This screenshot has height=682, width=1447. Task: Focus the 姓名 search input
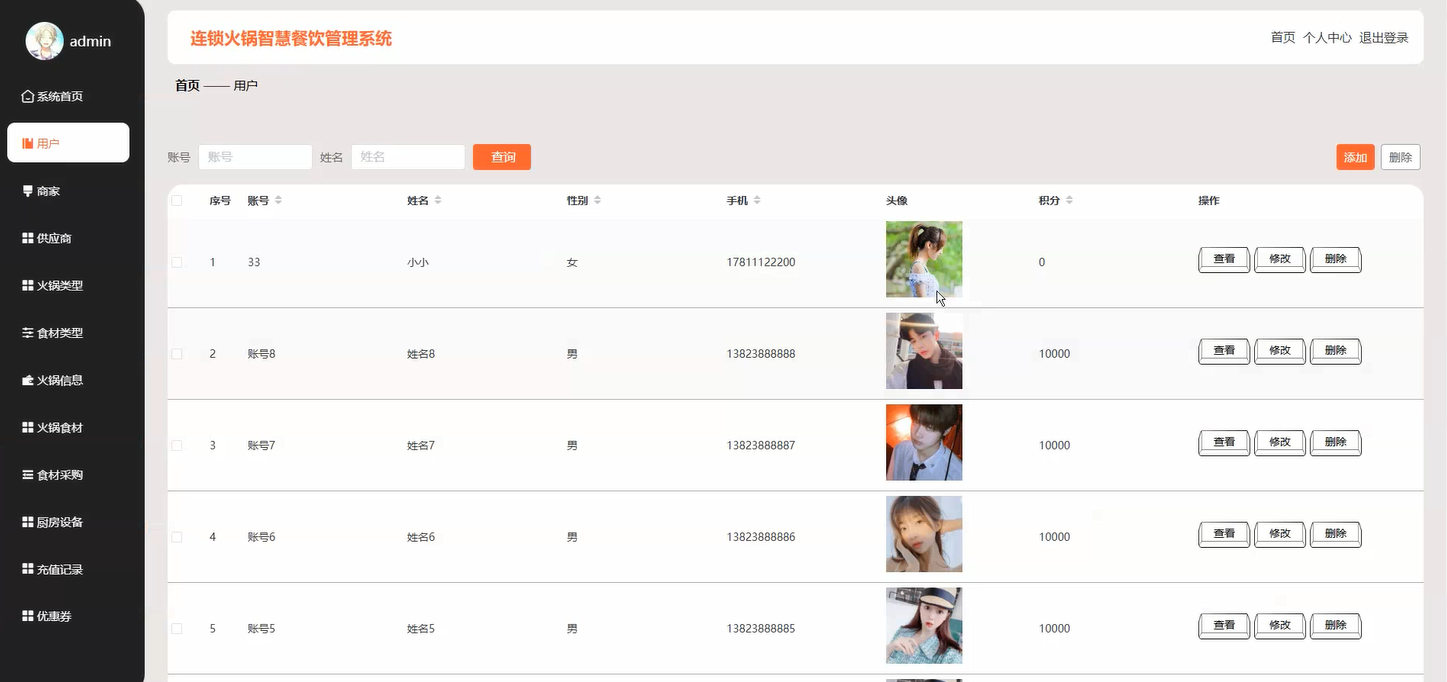408,157
